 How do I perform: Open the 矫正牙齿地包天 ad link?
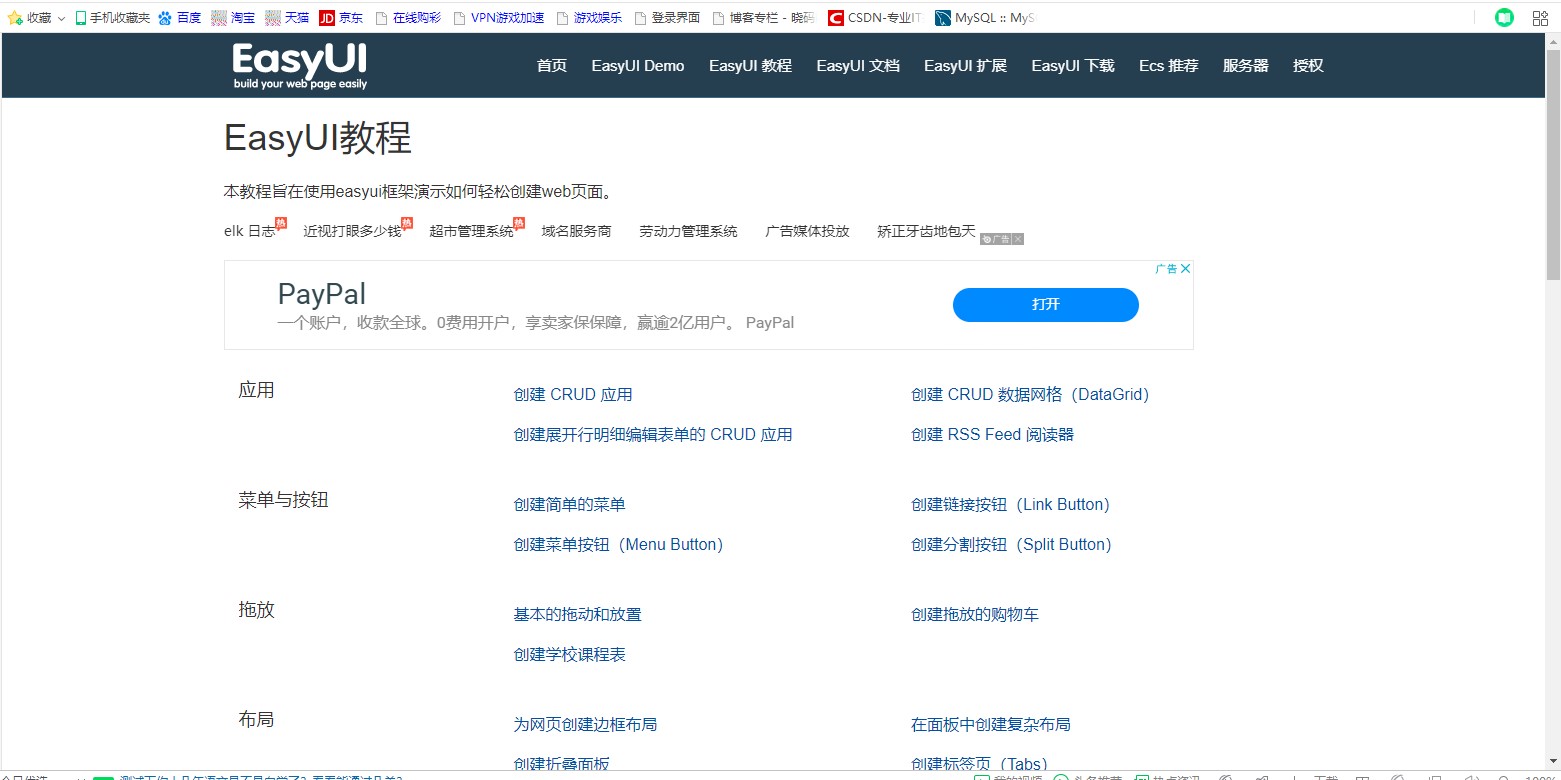[926, 231]
